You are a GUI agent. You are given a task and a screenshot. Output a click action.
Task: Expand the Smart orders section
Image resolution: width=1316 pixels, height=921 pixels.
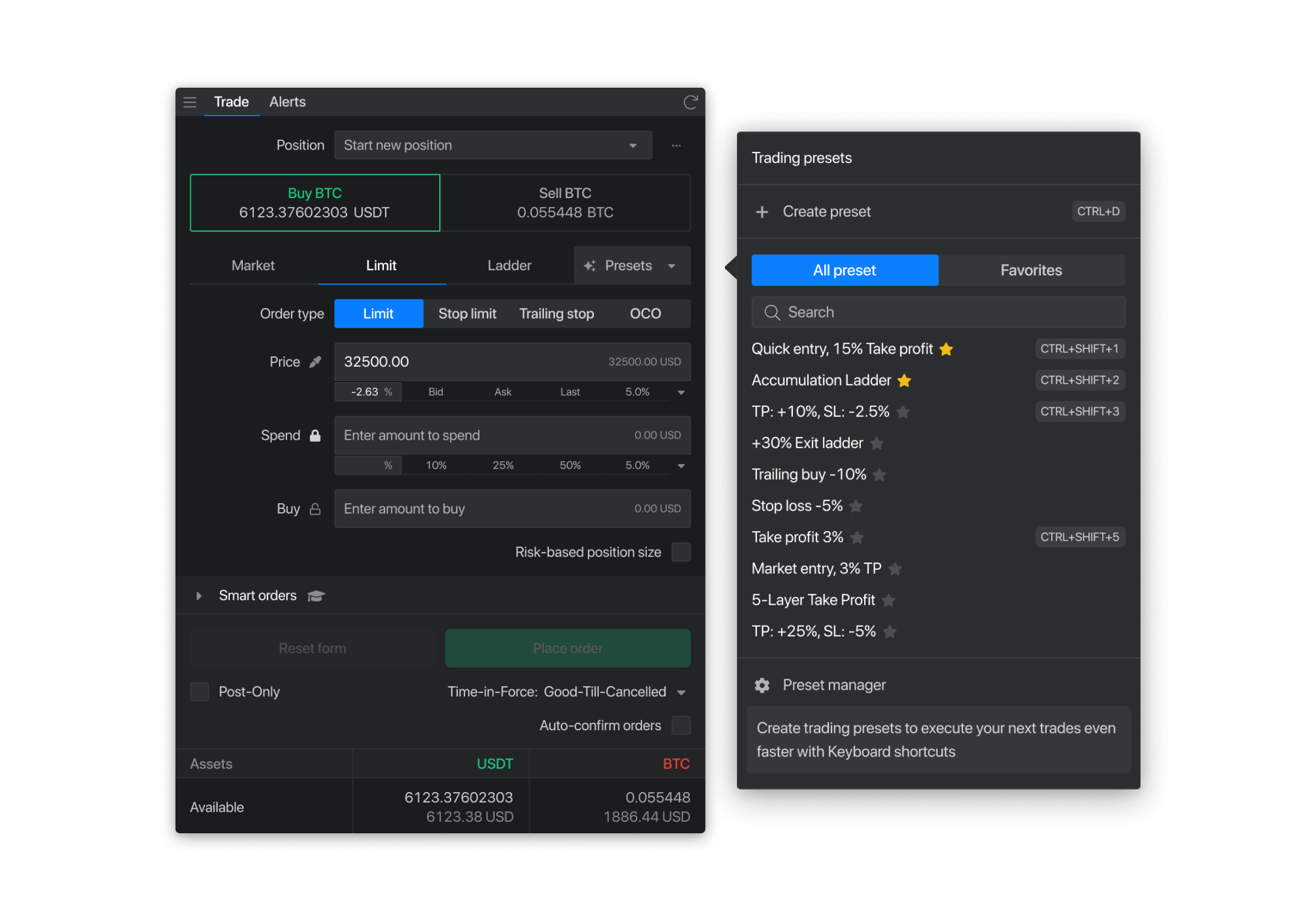[x=199, y=596]
